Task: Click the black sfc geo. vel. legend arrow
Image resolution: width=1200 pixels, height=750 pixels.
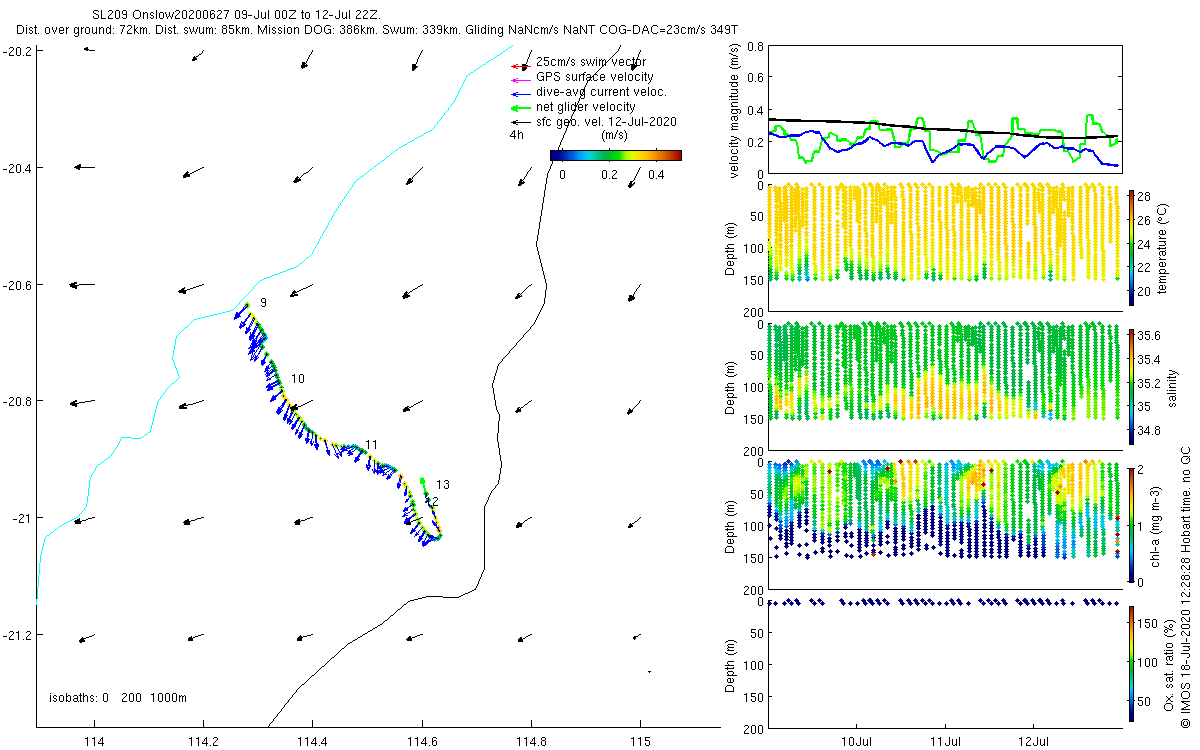Action: [519, 123]
